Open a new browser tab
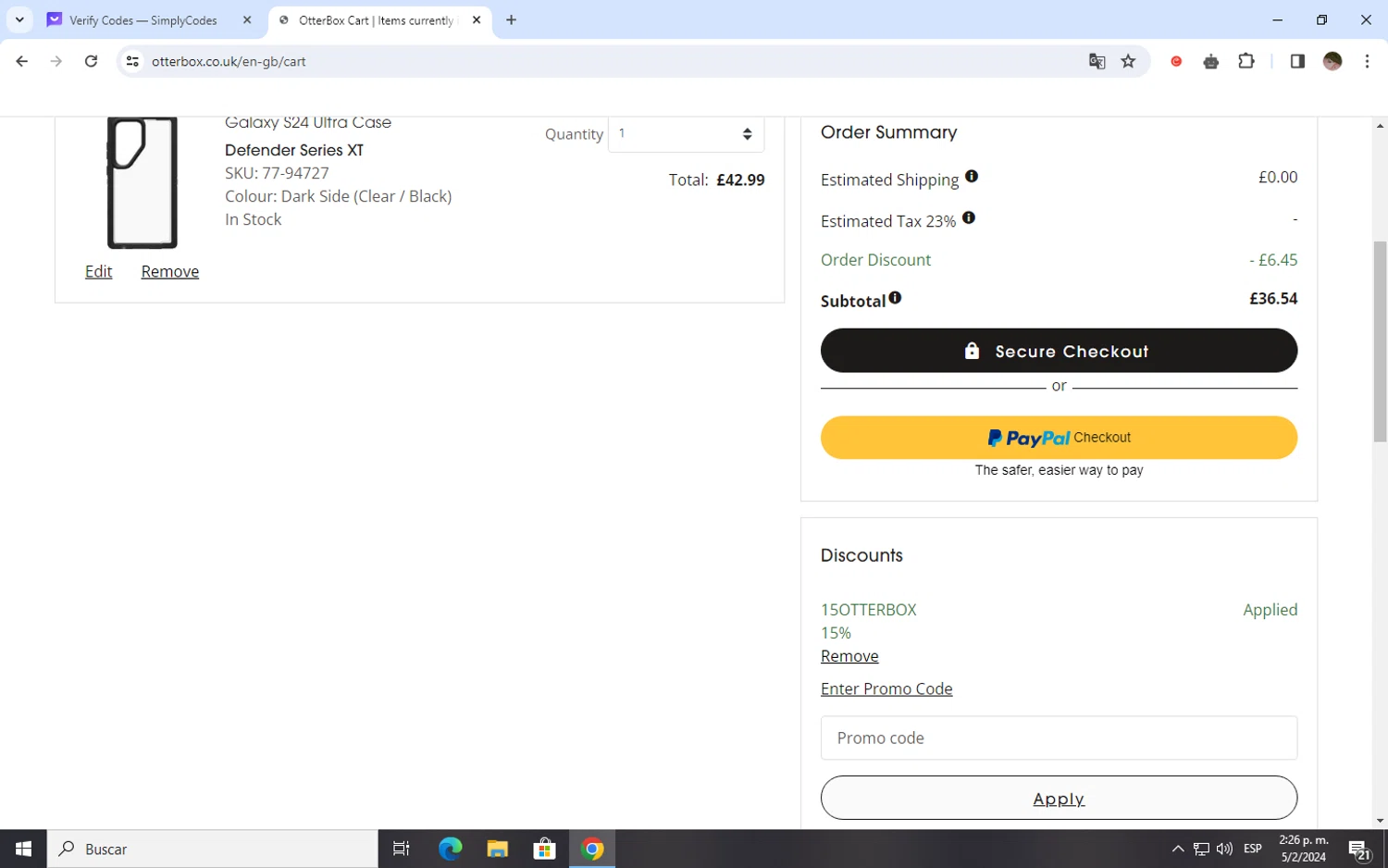 coord(511,19)
